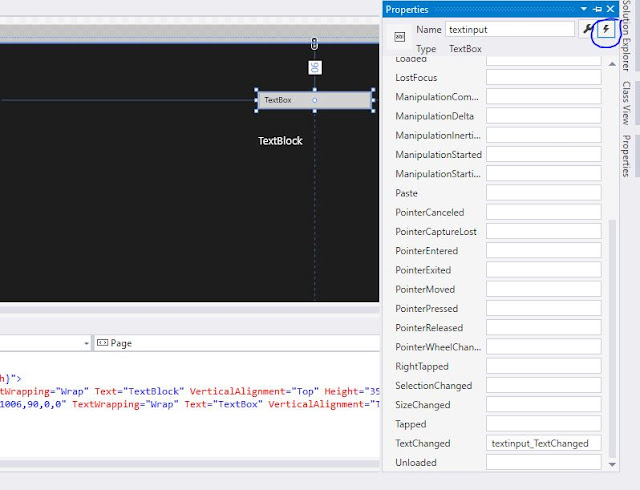This screenshot has width=640, height=490.
Task: Open the Properties panel window options arrow
Action: (584, 9)
